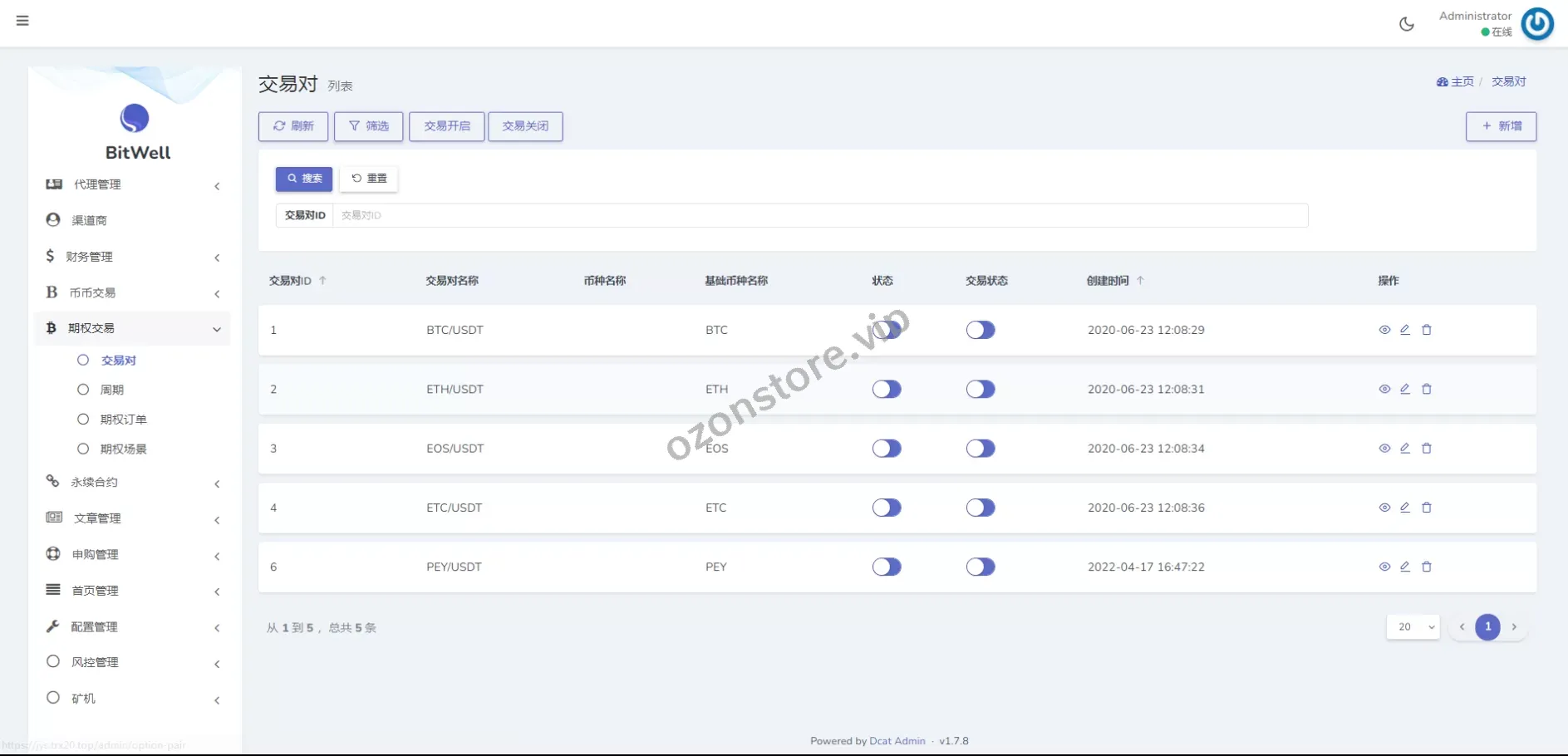Click the hamburger menu icon
1568x756 pixels.
pos(22,21)
